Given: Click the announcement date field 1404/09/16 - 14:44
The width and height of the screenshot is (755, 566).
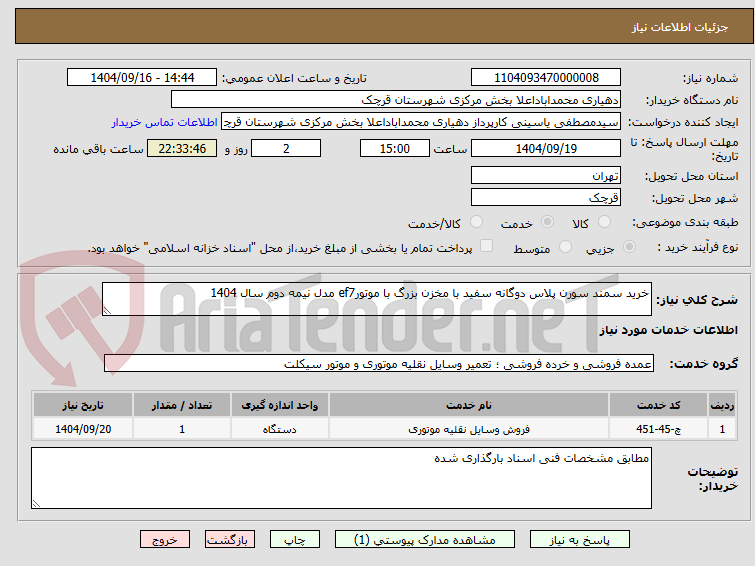Looking at the screenshot, I should click(142, 78).
